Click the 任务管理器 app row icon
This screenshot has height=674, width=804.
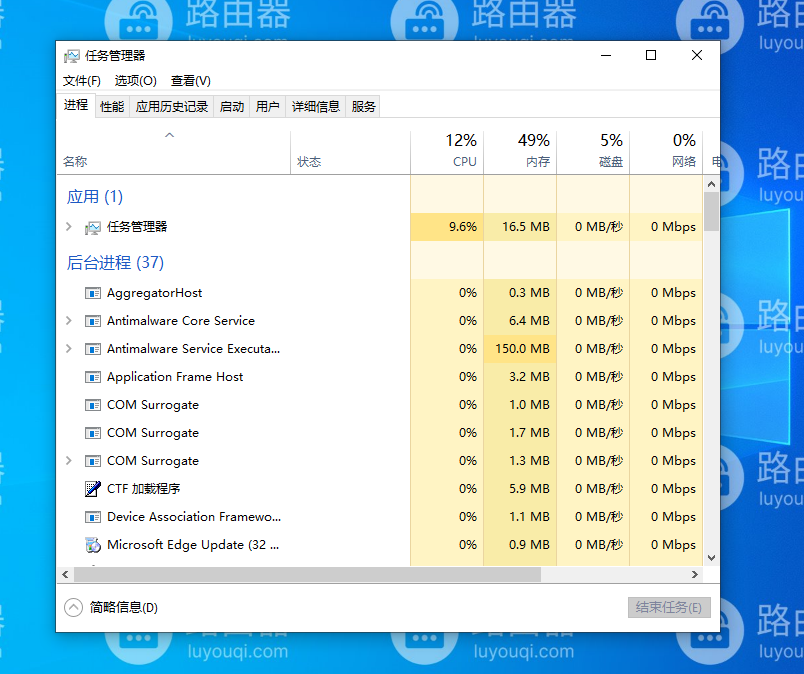coord(93,227)
